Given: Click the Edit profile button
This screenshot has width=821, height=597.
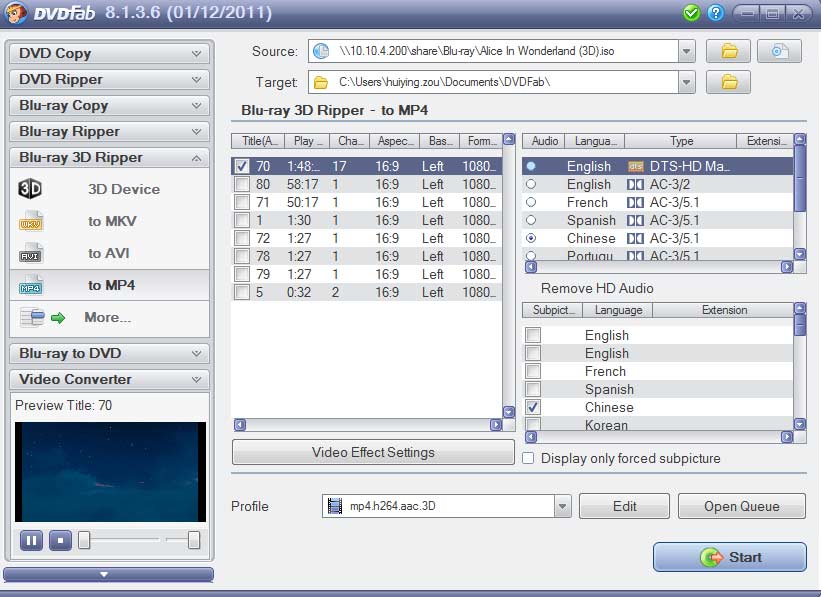Looking at the screenshot, I should 624,506.
